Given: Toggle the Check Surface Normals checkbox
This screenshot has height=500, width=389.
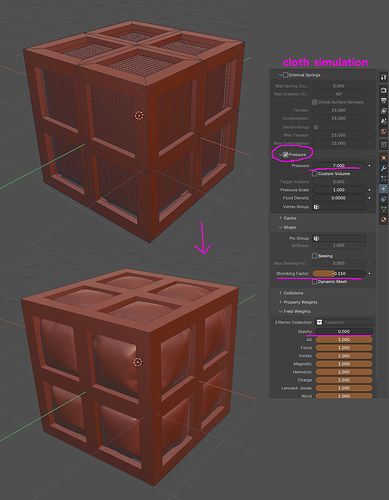Looking at the screenshot, I should pyautogui.click(x=314, y=102).
